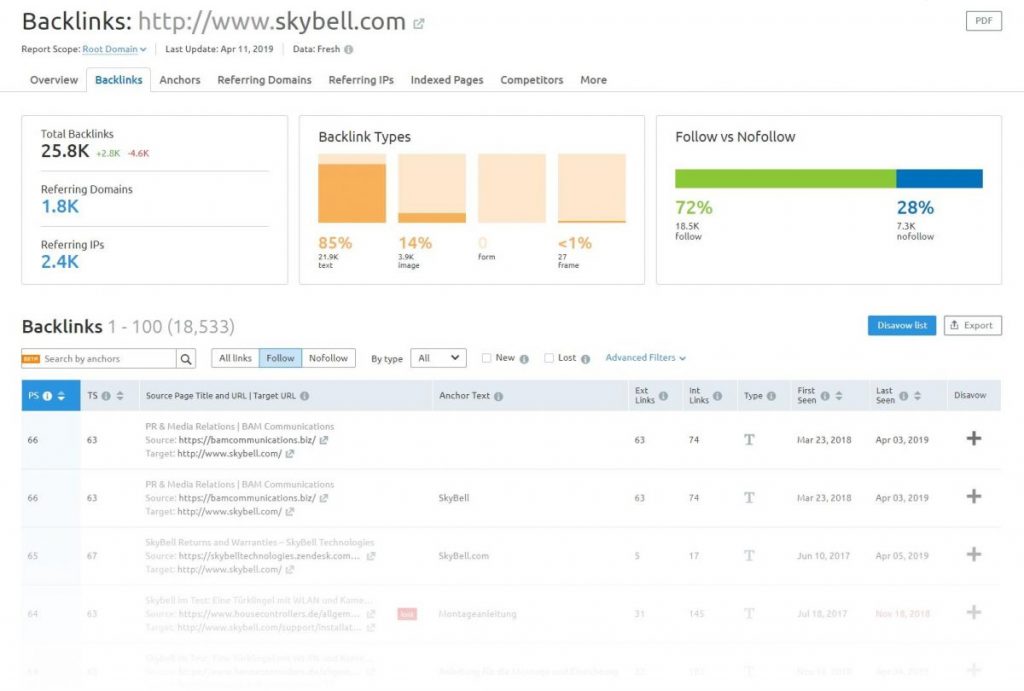Image resolution: width=1024 pixels, height=691 pixels.
Task: Click the Anchor Text info icon
Action: 498,396
